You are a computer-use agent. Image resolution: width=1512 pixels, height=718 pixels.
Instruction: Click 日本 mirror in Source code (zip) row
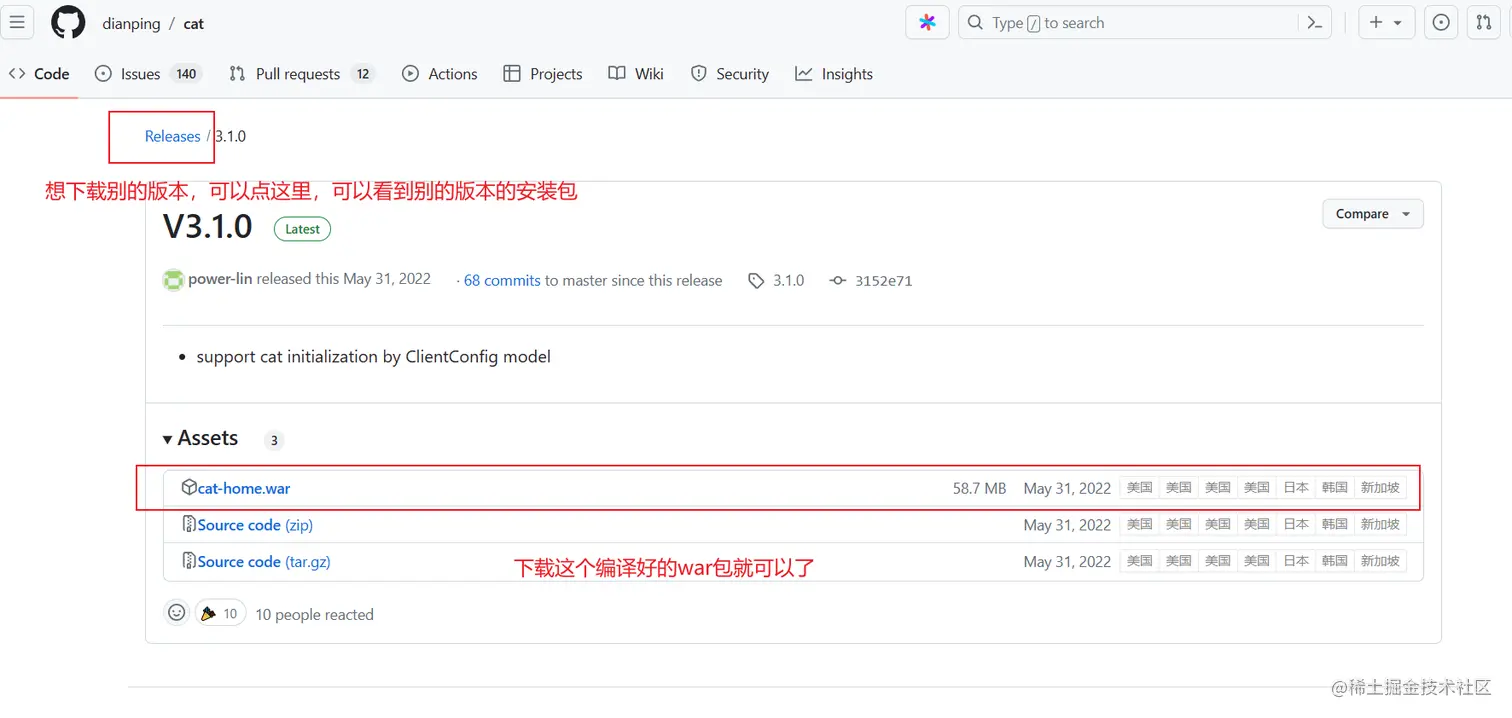point(1296,524)
